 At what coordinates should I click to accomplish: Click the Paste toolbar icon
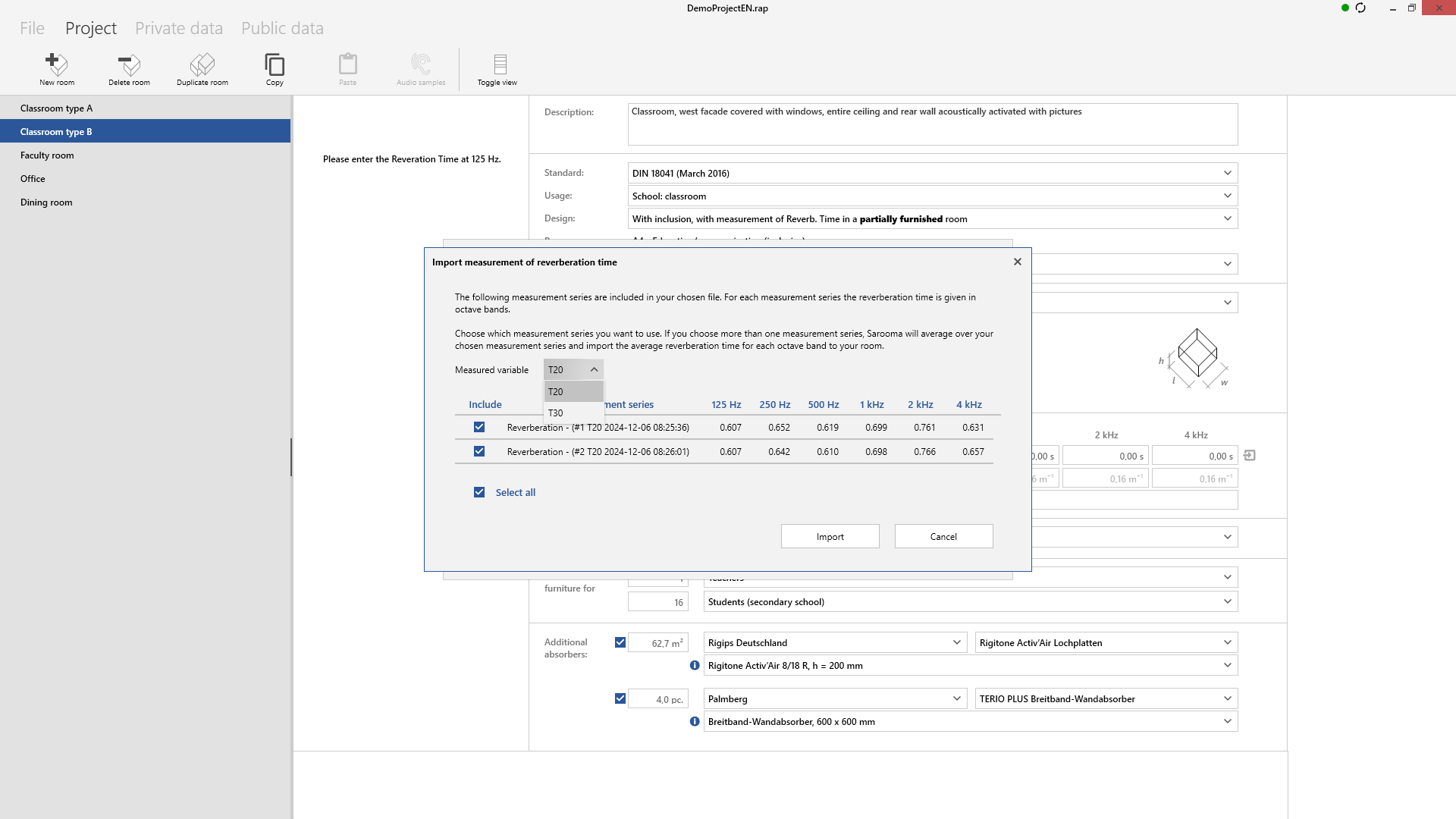[x=347, y=68]
